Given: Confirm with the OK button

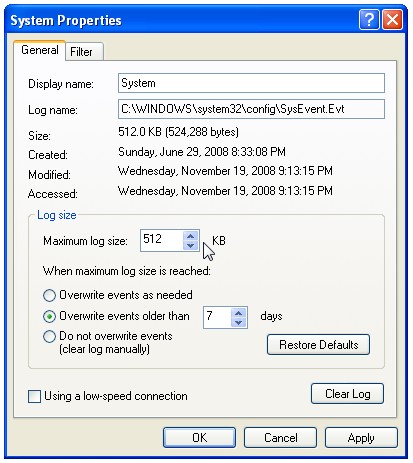Looking at the screenshot, I should 199,438.
